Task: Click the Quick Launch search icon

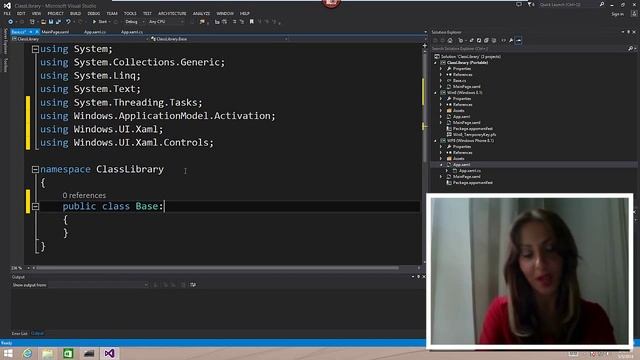Action: [x=602, y=4]
